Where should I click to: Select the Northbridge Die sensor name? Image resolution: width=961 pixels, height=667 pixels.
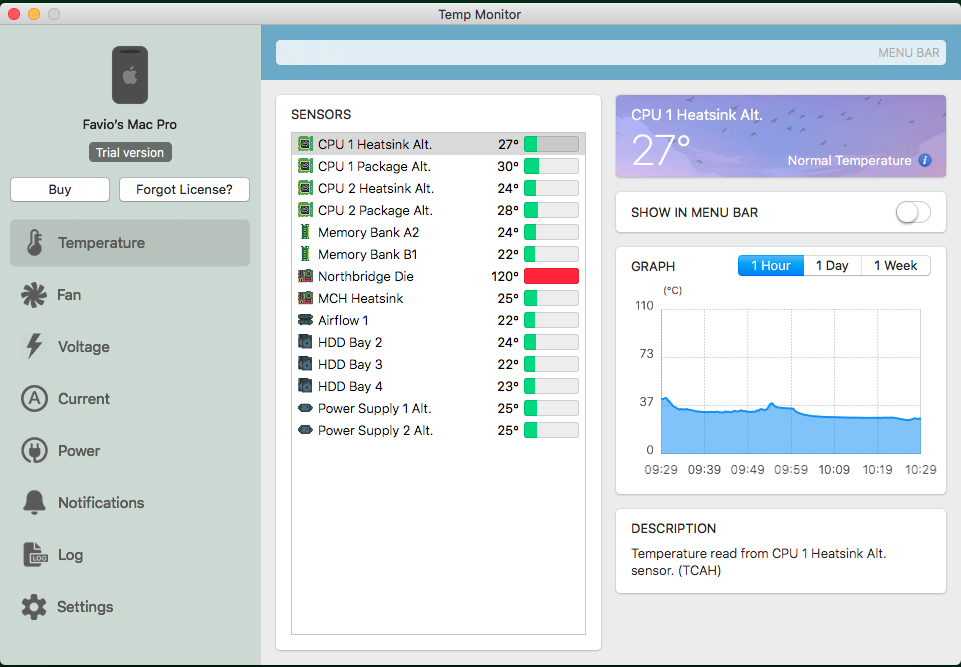pyautogui.click(x=365, y=276)
